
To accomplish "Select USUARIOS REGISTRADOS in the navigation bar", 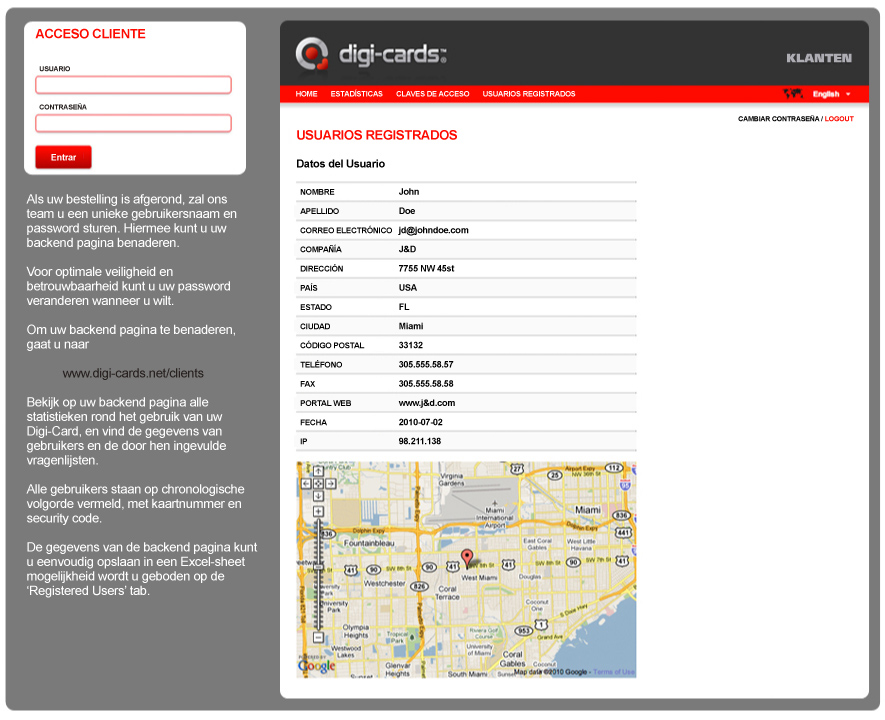I will [529, 94].
